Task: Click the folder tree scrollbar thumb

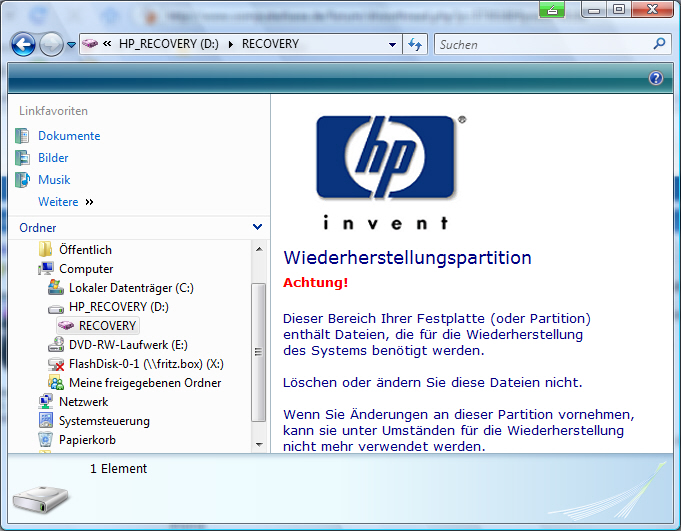Action: [259, 352]
